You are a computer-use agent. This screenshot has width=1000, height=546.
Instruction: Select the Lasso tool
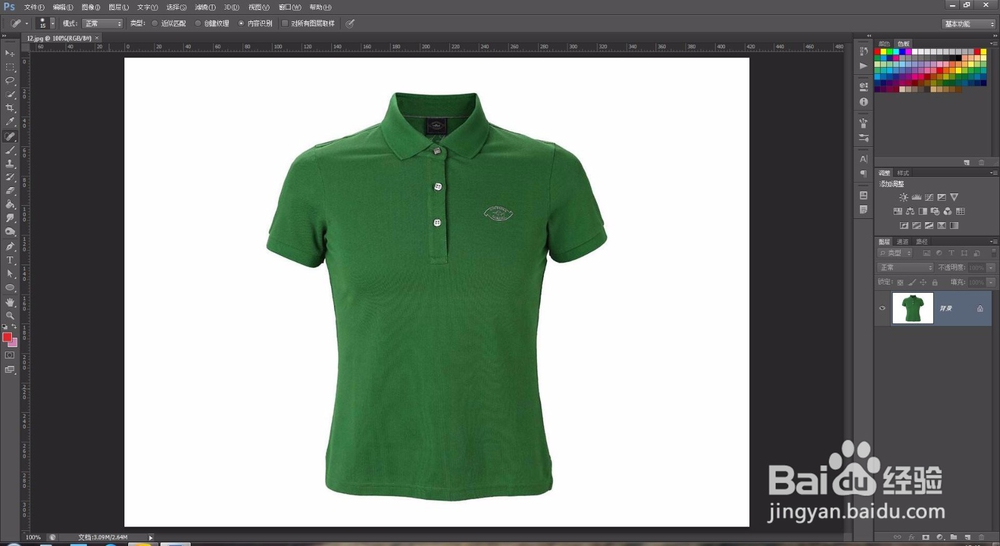(10, 81)
